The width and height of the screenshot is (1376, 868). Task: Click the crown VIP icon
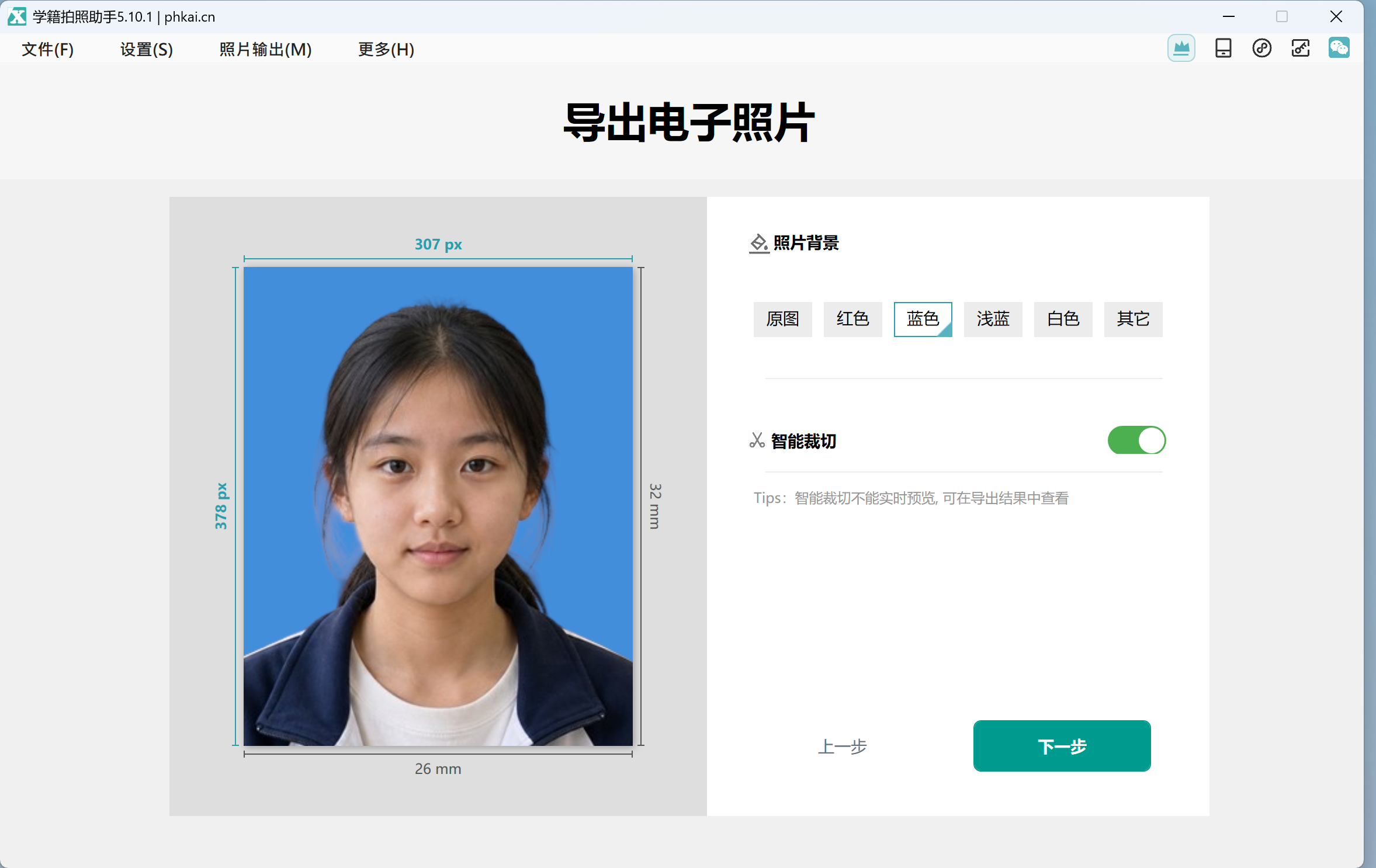(x=1181, y=48)
